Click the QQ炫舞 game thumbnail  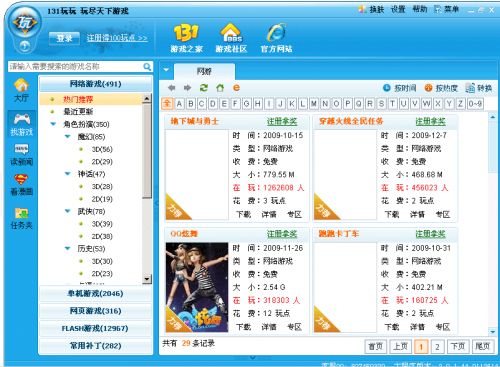[x=197, y=287]
